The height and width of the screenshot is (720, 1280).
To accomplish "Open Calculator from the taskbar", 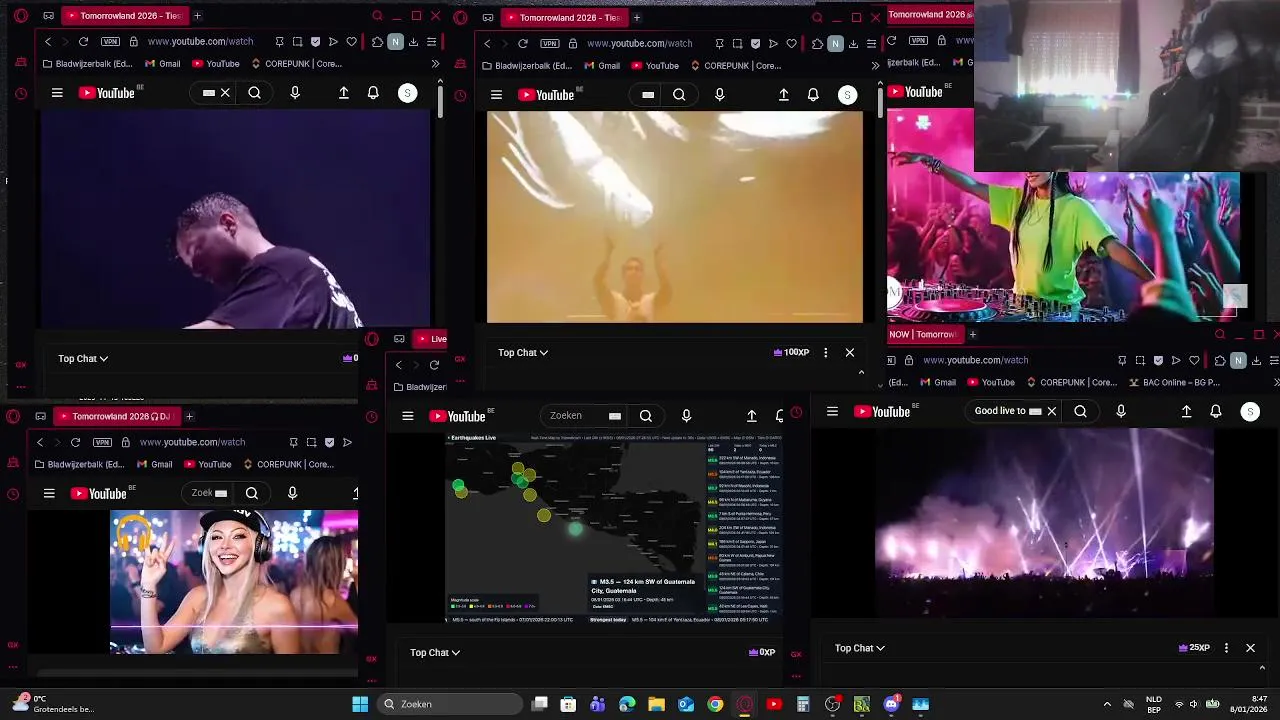I will (803, 704).
